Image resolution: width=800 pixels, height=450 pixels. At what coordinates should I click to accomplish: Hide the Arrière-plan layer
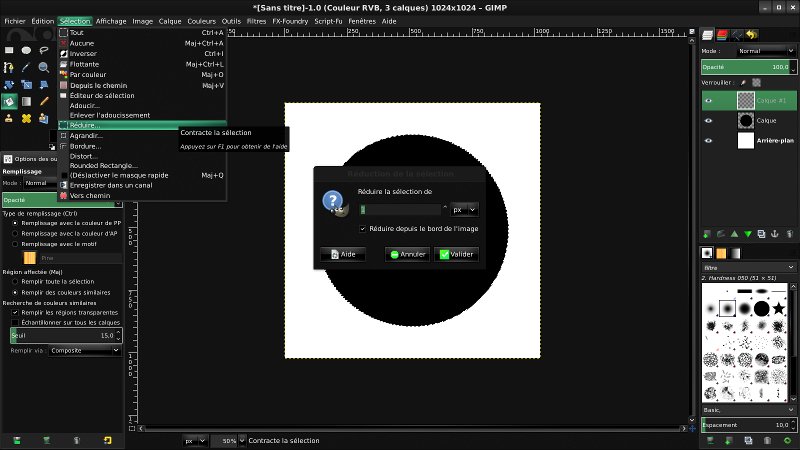tap(708, 140)
